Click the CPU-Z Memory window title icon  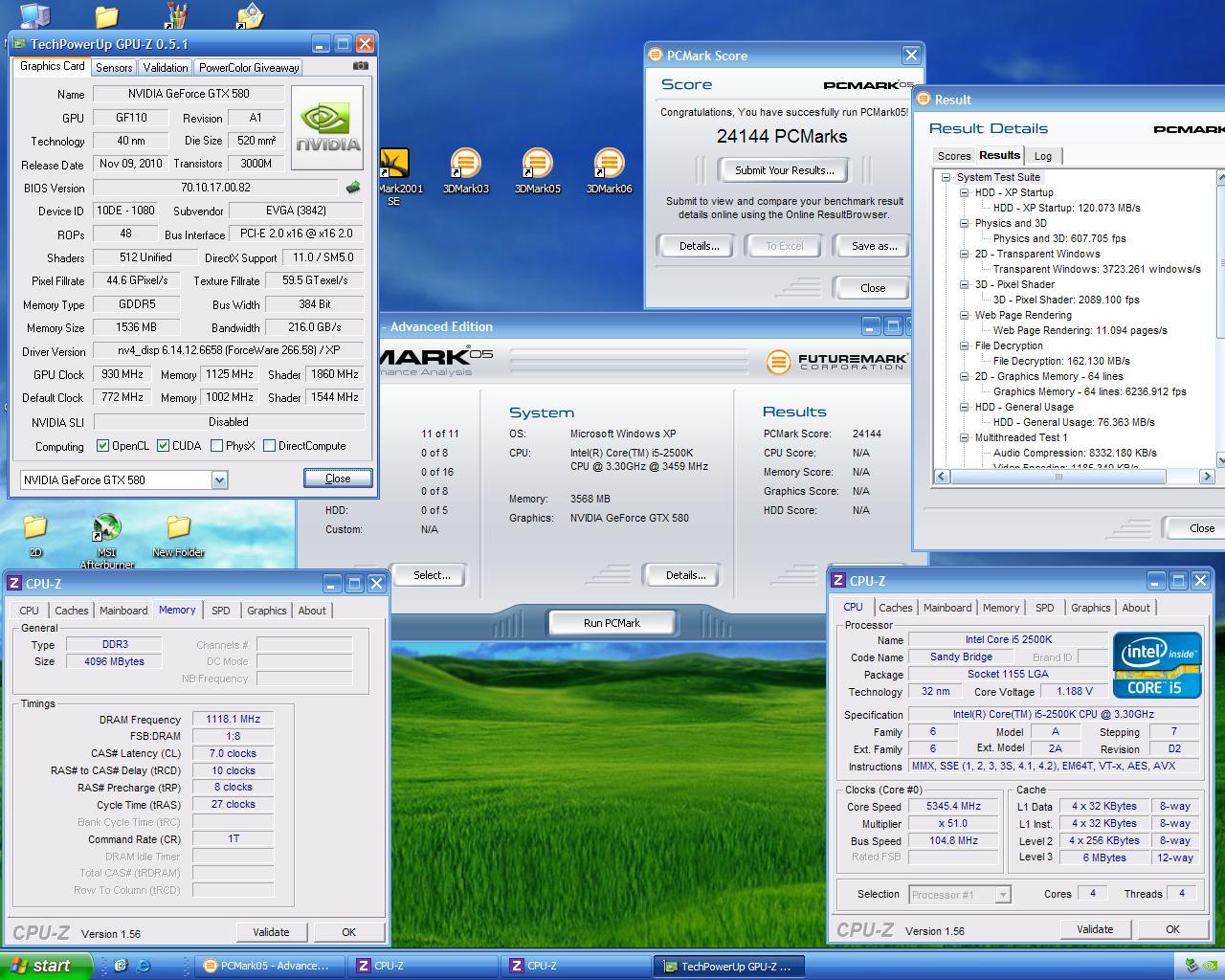[x=14, y=583]
